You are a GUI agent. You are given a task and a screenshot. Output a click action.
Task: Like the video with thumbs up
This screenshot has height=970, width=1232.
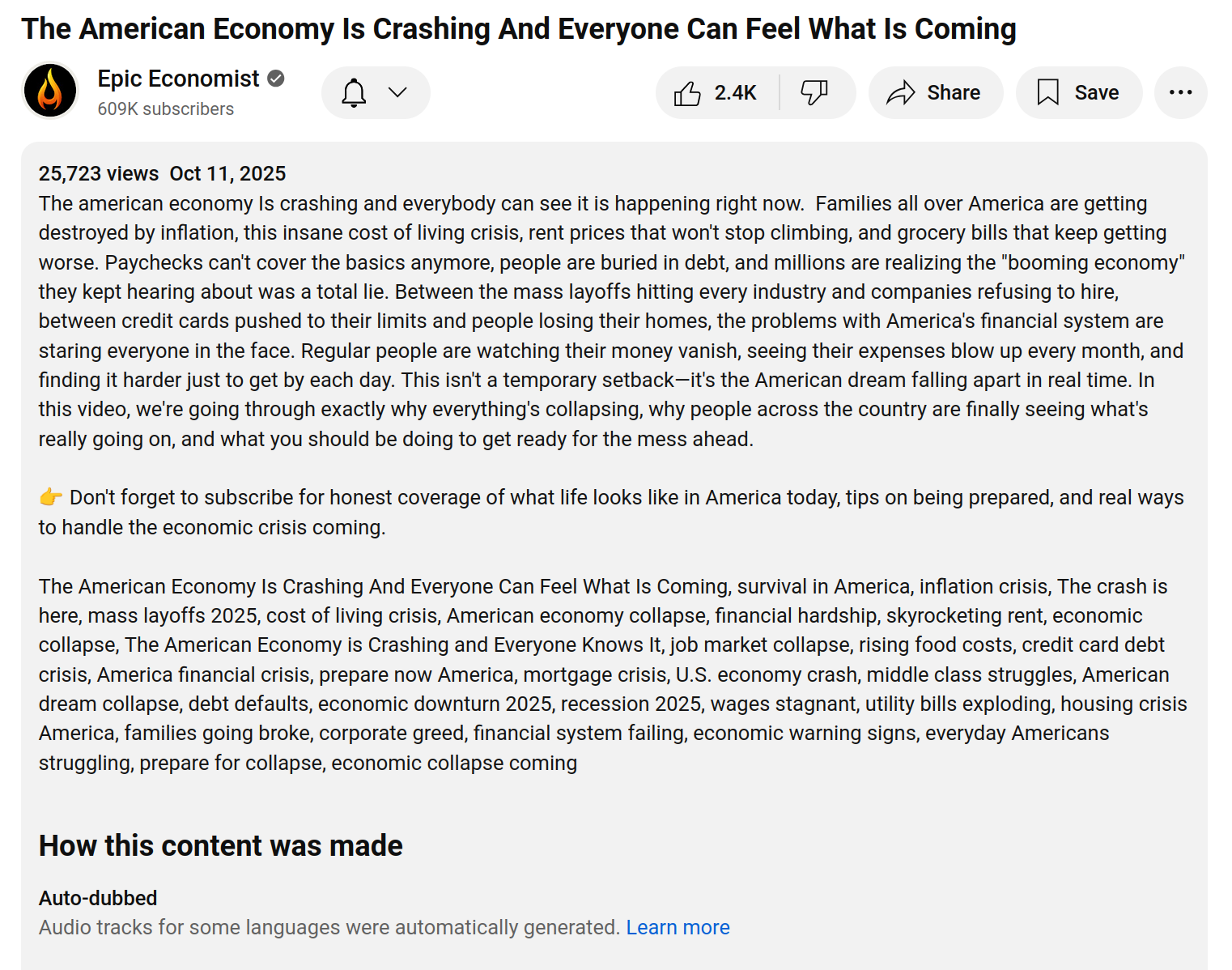pos(687,93)
